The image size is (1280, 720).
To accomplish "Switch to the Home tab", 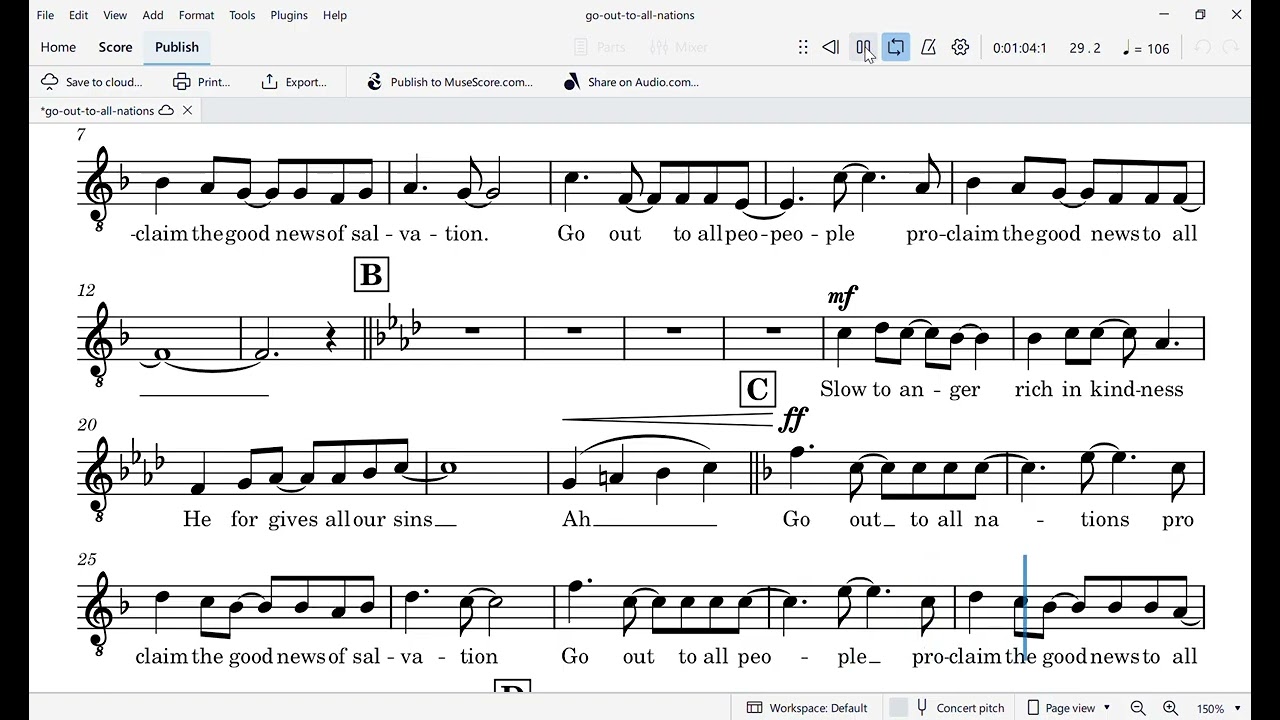I will click(x=58, y=47).
